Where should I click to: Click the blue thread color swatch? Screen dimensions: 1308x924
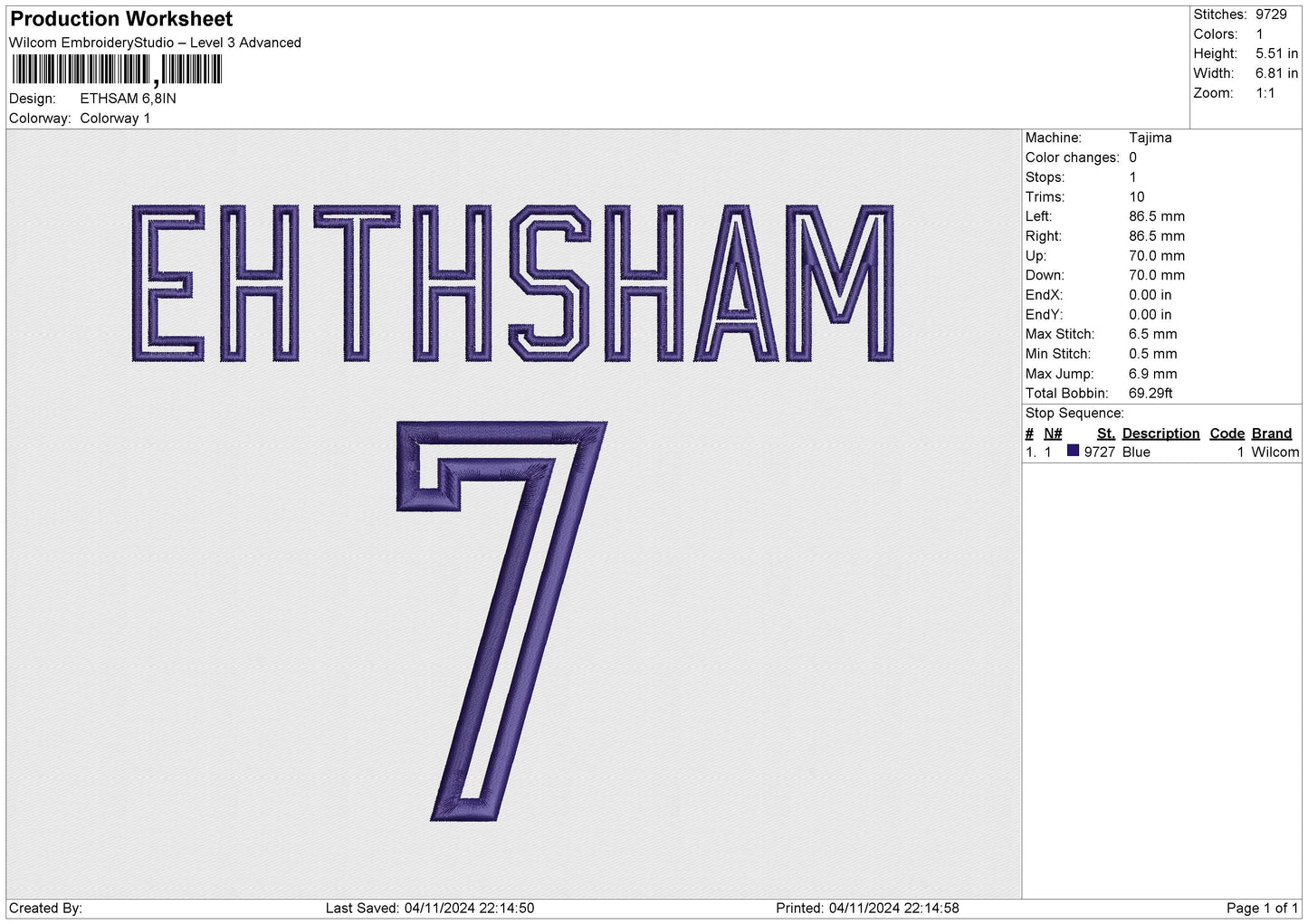[x=1073, y=451]
